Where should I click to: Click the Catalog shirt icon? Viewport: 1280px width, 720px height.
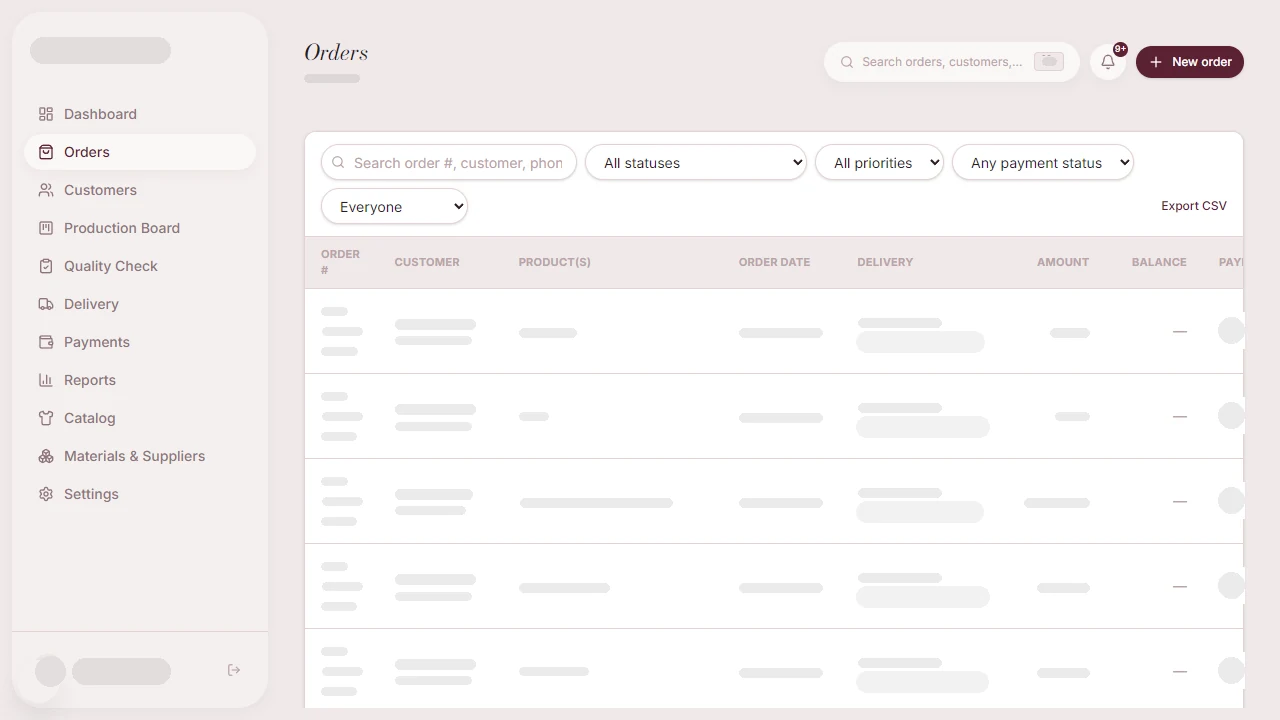(46, 418)
